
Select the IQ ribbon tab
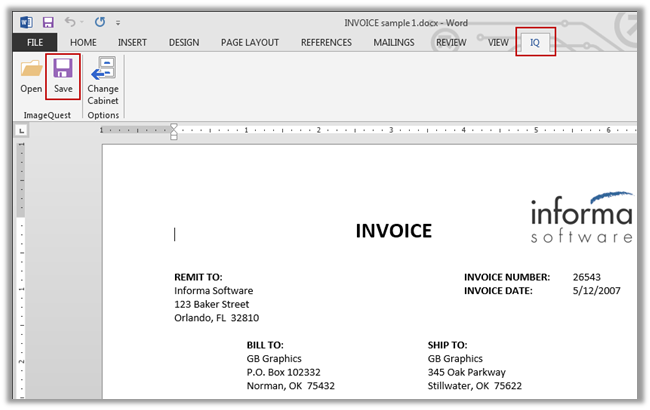(535, 43)
